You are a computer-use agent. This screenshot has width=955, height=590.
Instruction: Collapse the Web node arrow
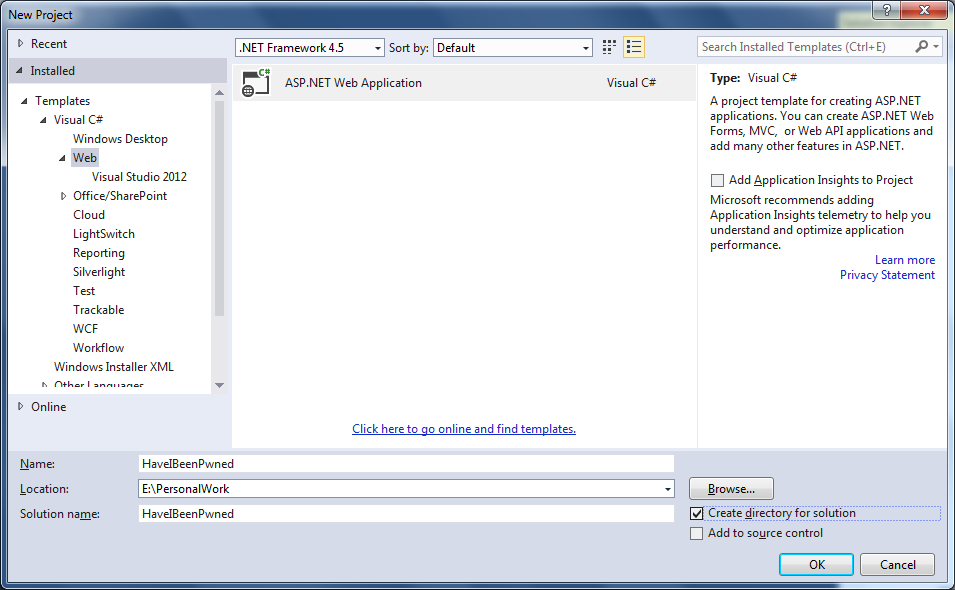point(62,158)
